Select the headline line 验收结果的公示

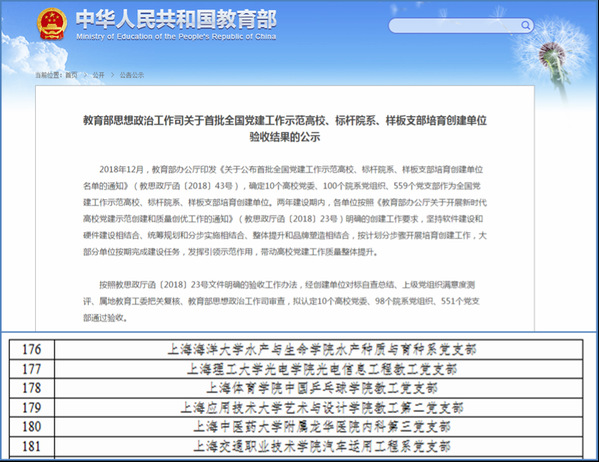tap(285, 137)
